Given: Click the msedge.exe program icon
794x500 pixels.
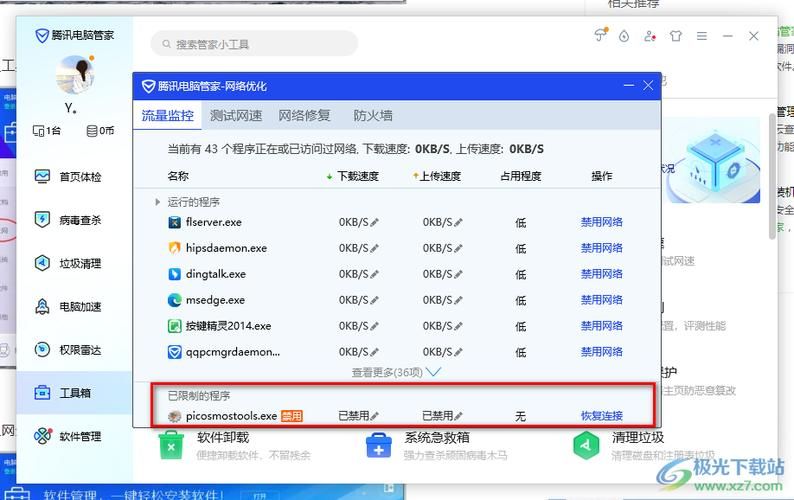Looking at the screenshot, I should 174,300.
